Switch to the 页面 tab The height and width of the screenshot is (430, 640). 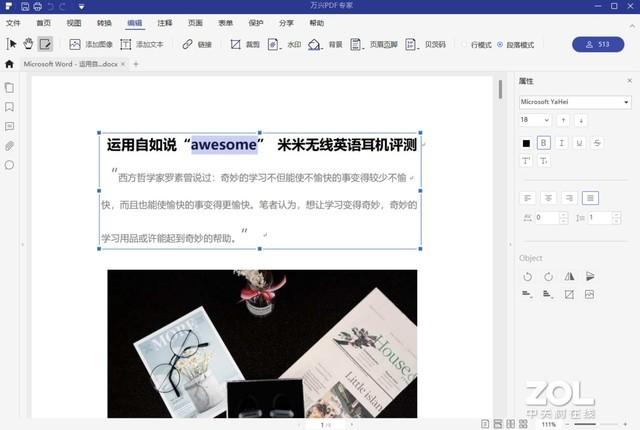tap(195, 23)
